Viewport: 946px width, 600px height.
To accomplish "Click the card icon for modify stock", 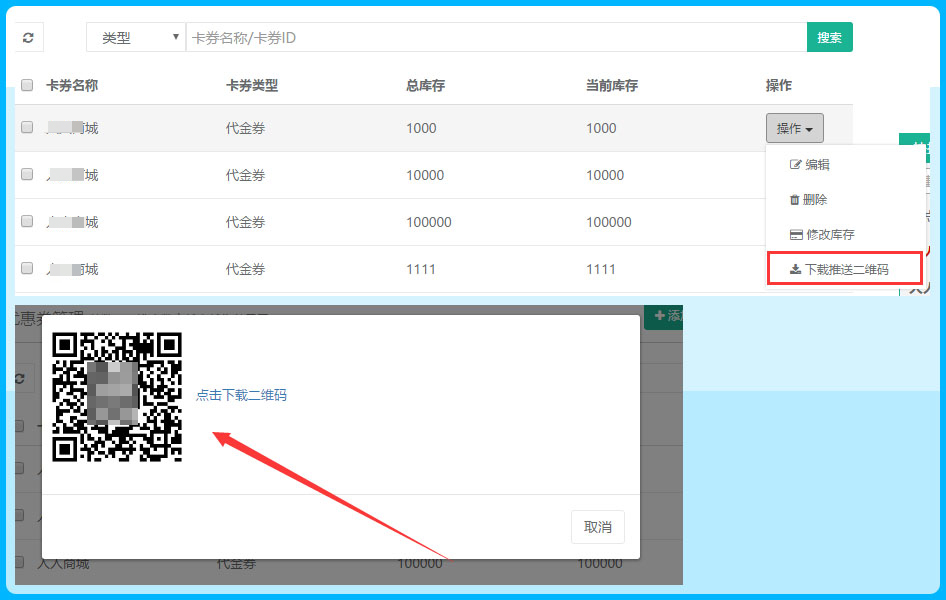I will coord(796,235).
